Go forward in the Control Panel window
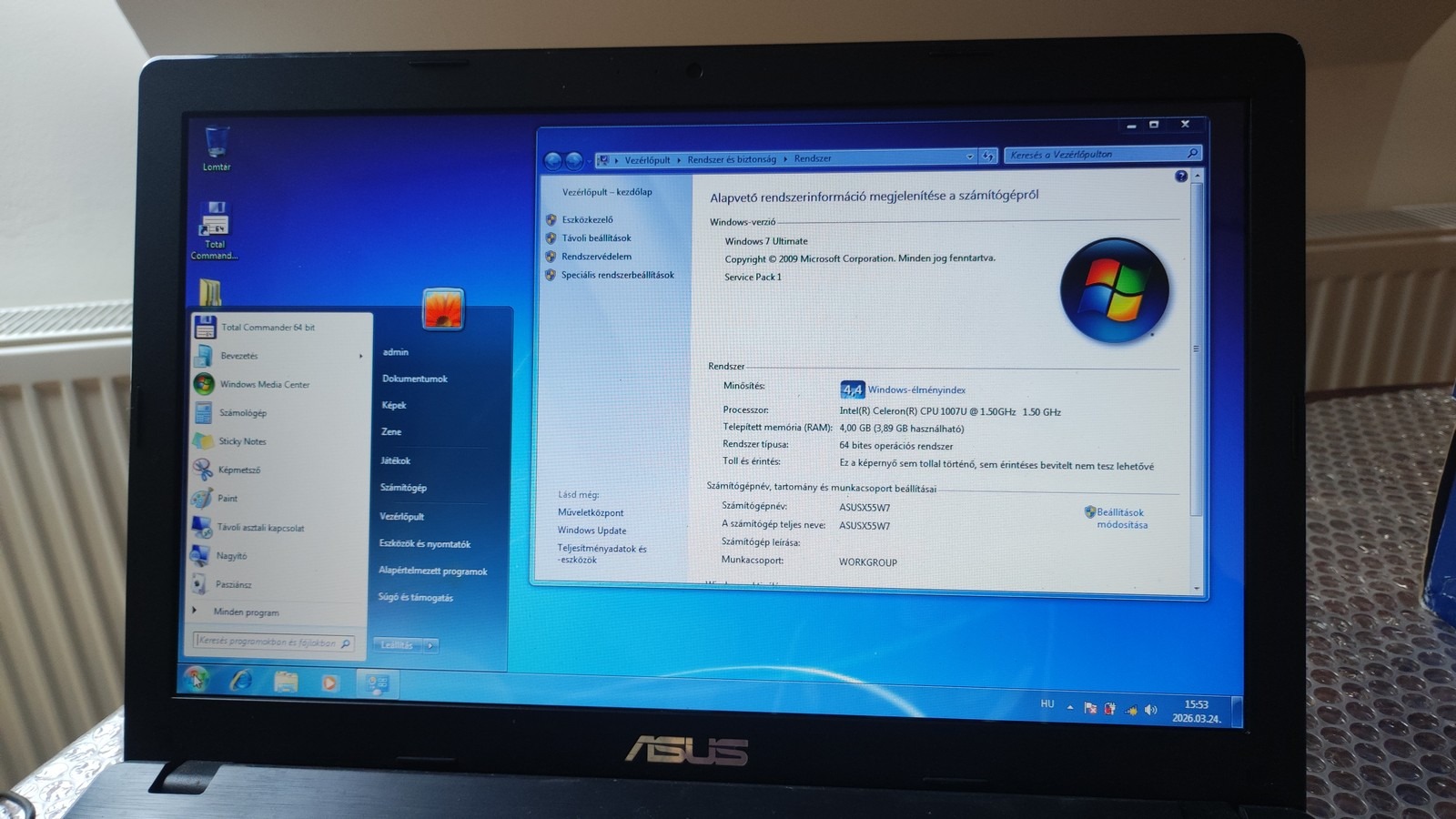 point(574,161)
